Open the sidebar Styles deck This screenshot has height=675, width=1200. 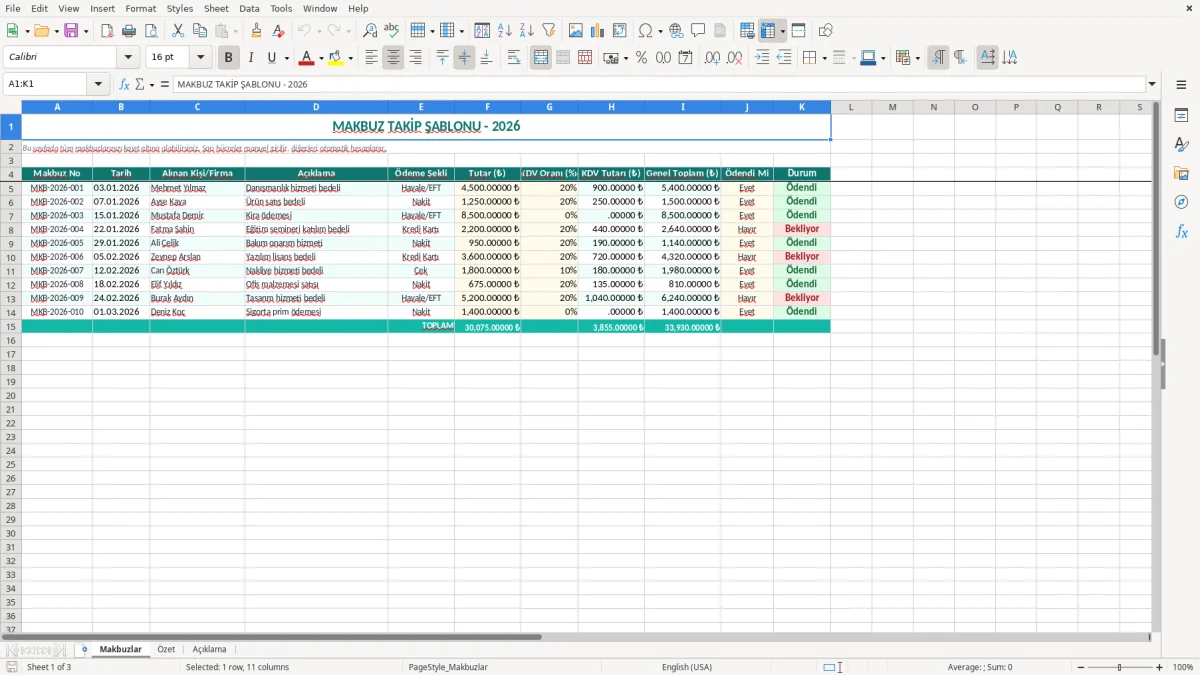click(1181, 145)
